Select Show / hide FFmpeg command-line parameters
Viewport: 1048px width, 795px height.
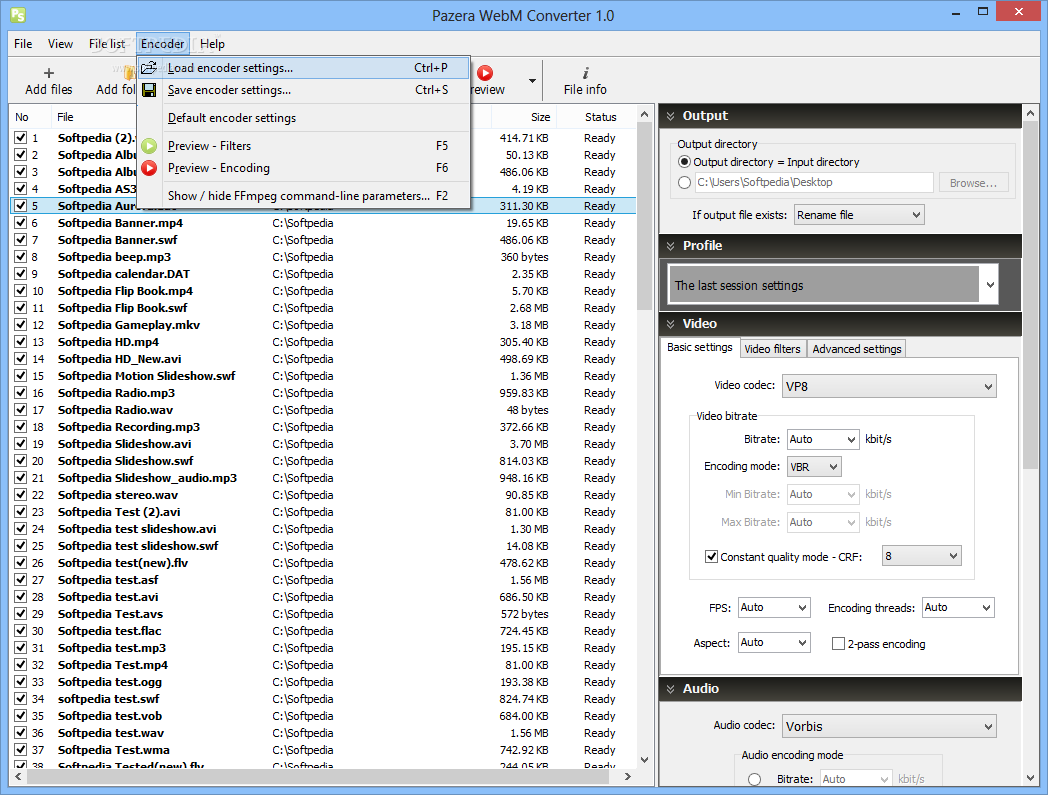tap(303, 196)
